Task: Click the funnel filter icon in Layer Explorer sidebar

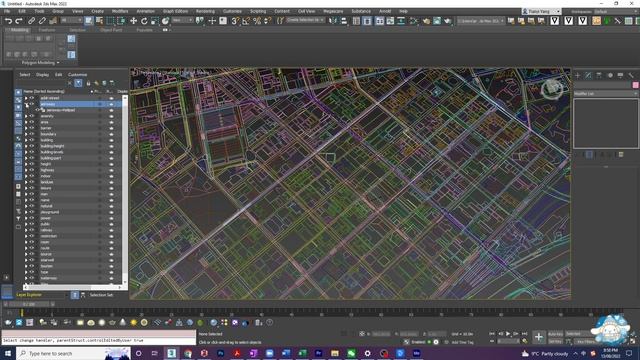Action: click(18, 219)
